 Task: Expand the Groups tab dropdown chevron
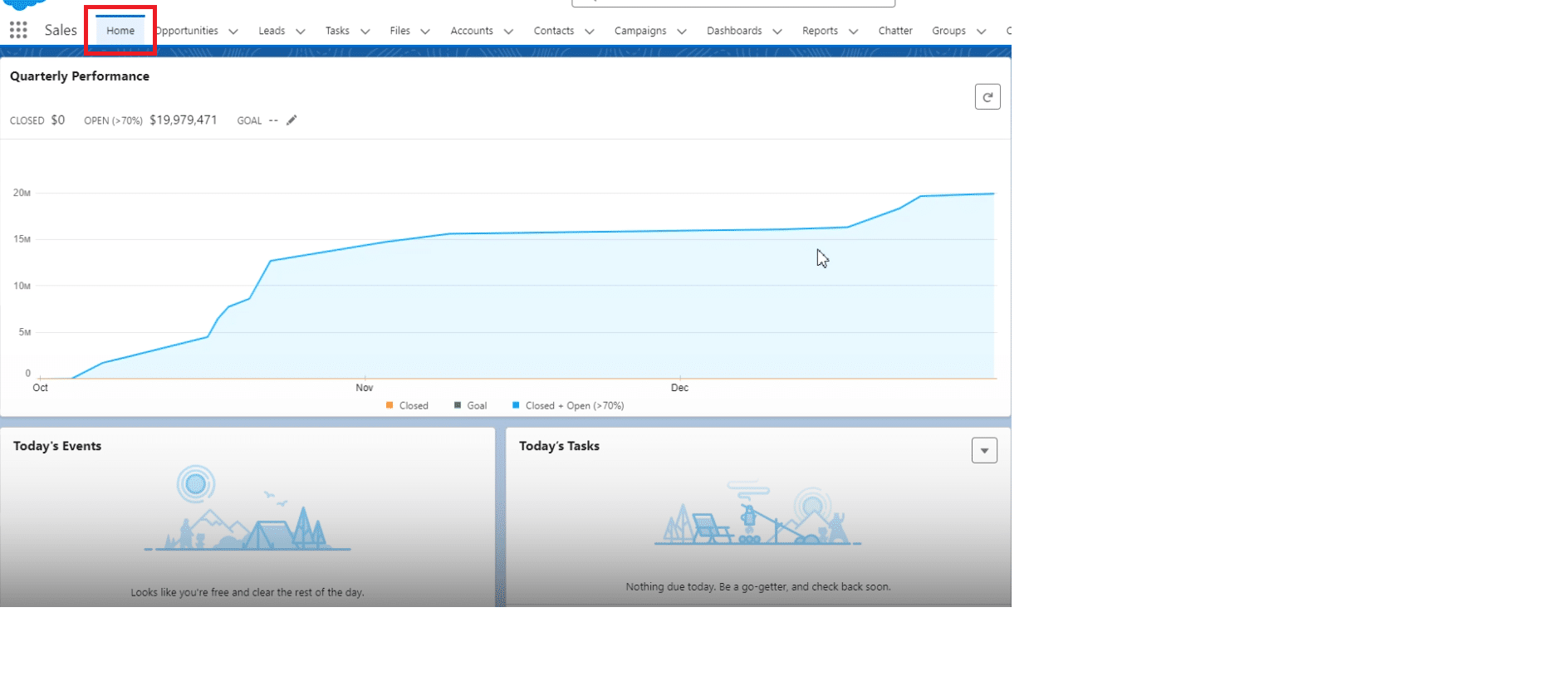(x=981, y=32)
